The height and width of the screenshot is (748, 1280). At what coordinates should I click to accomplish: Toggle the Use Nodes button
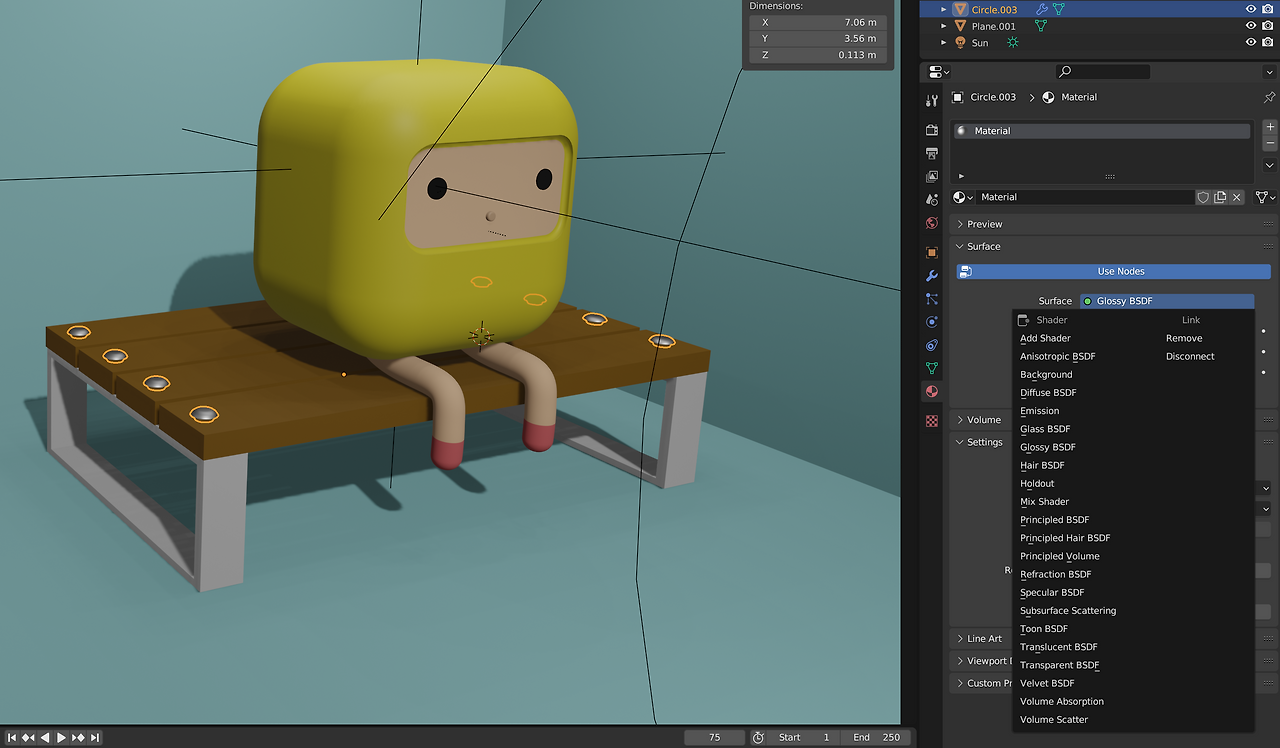pos(1113,271)
